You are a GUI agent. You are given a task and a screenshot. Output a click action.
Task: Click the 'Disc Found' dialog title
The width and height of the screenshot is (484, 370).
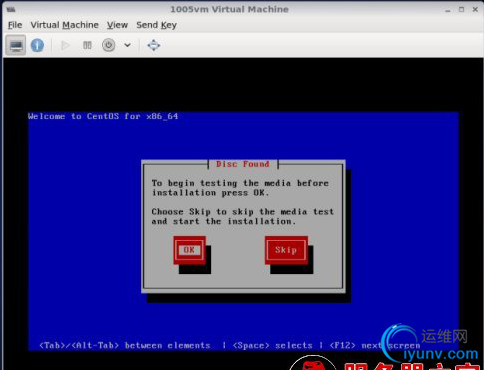pos(243,164)
